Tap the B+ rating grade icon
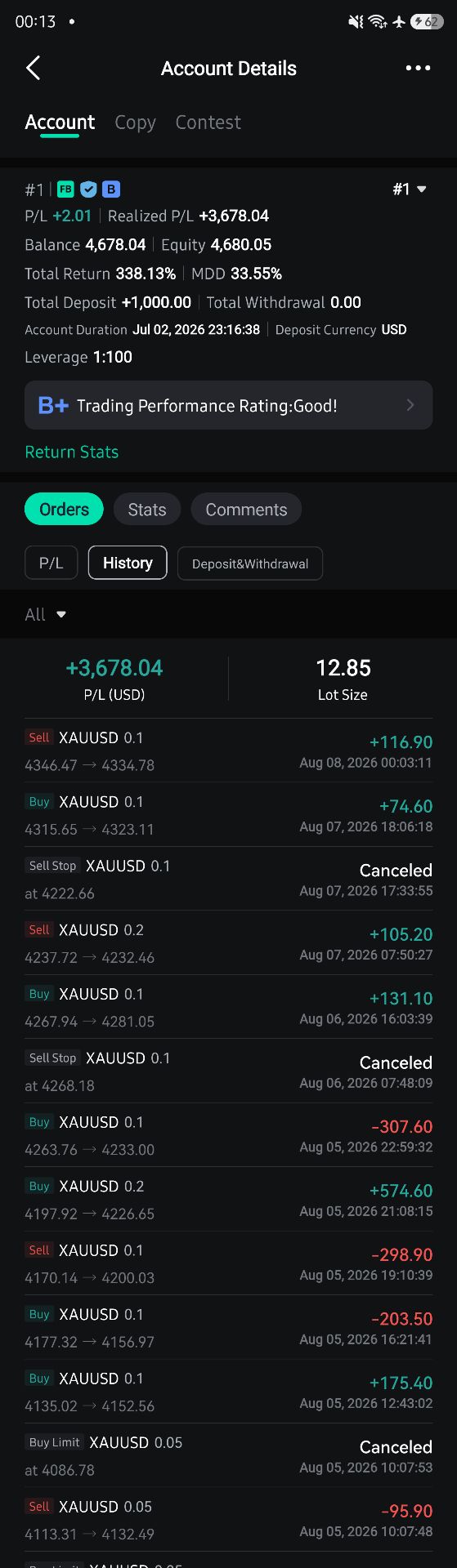Image resolution: width=457 pixels, height=1568 pixels. click(53, 405)
